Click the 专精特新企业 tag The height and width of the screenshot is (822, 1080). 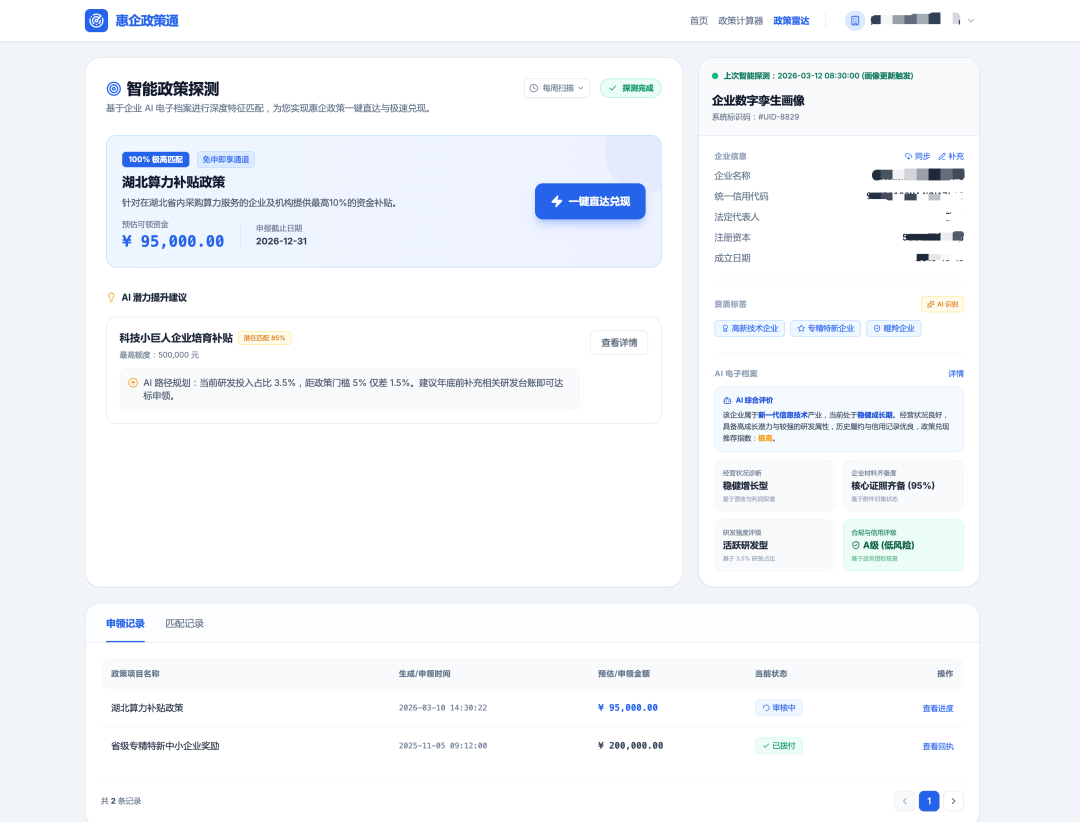[825, 329]
